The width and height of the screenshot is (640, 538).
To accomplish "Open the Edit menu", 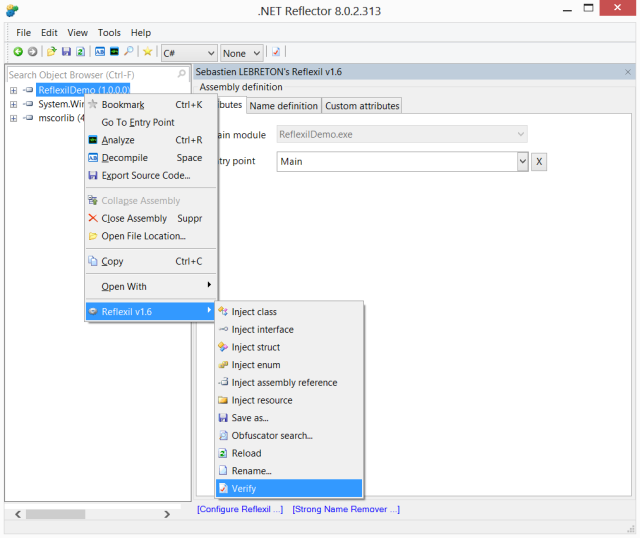I will click(49, 33).
